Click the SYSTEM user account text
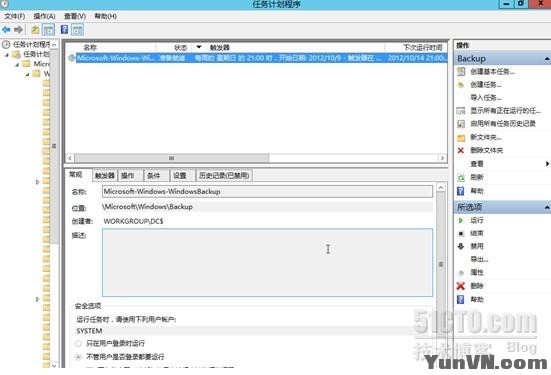Image resolution: width=551 pixels, height=375 pixels. point(89,331)
